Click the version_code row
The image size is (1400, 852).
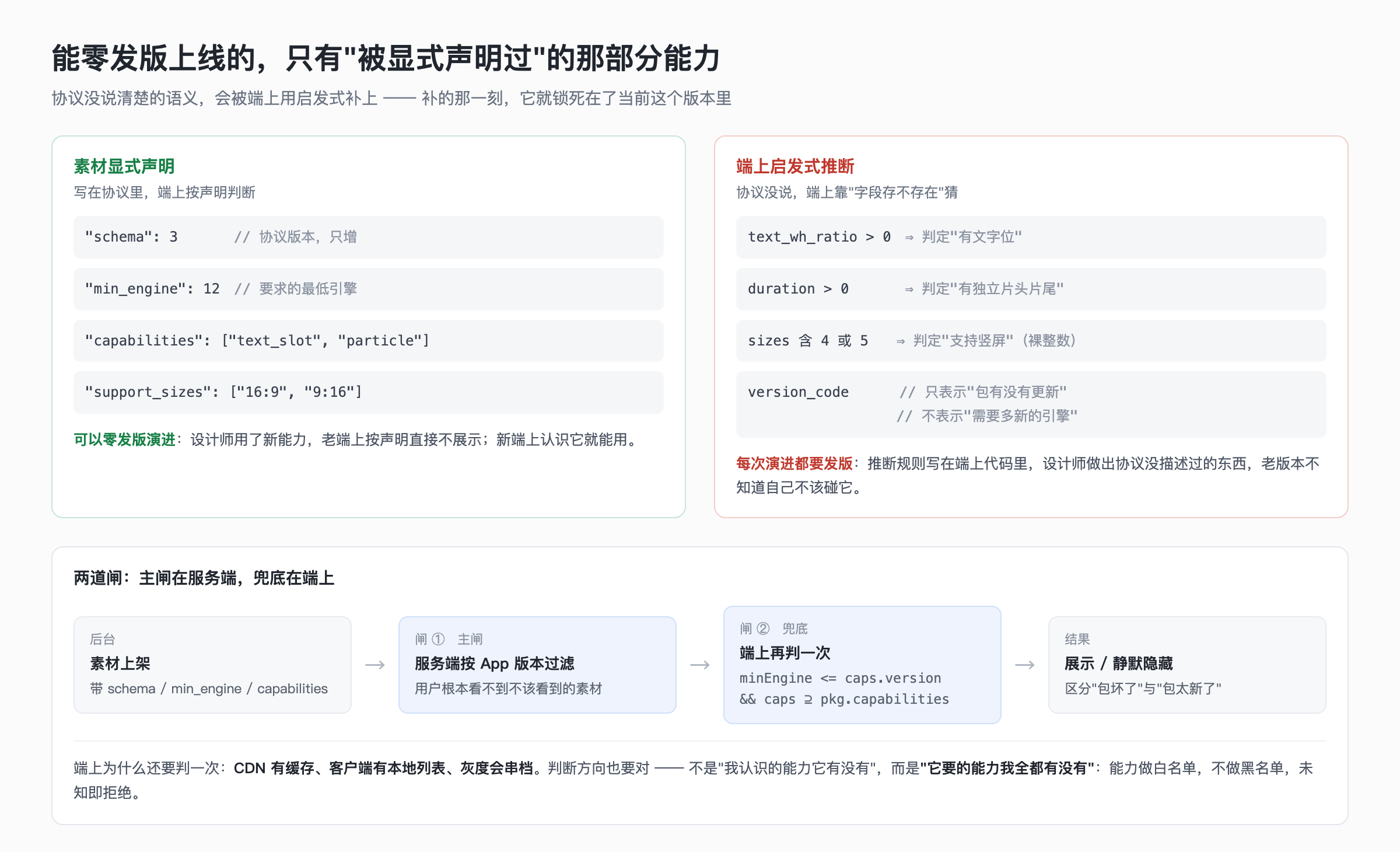1031,404
